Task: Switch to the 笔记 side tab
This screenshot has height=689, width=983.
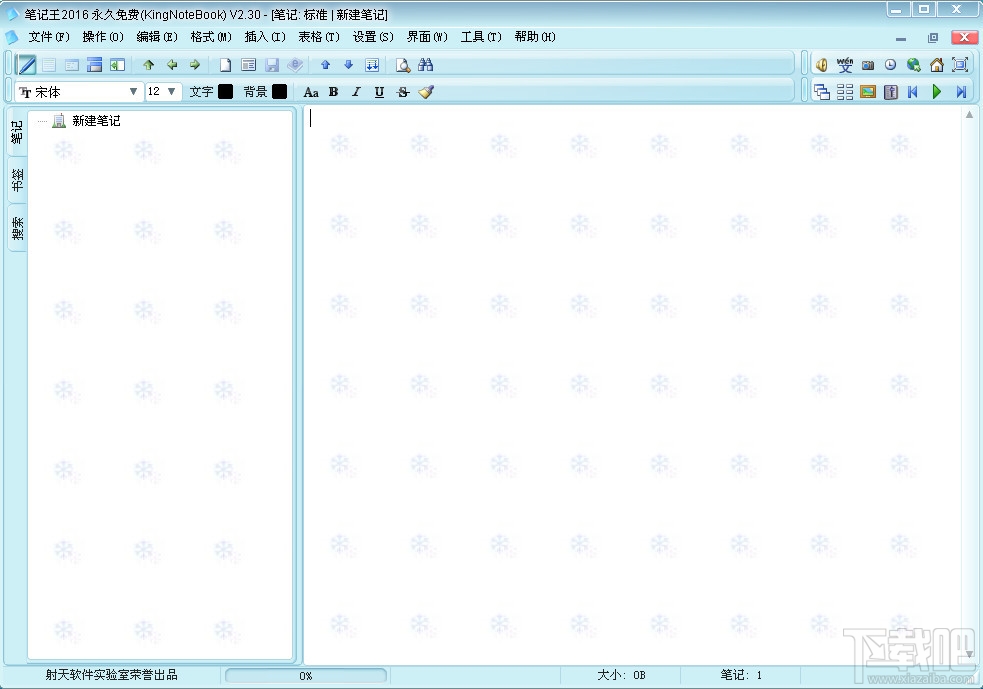Action: 17,132
